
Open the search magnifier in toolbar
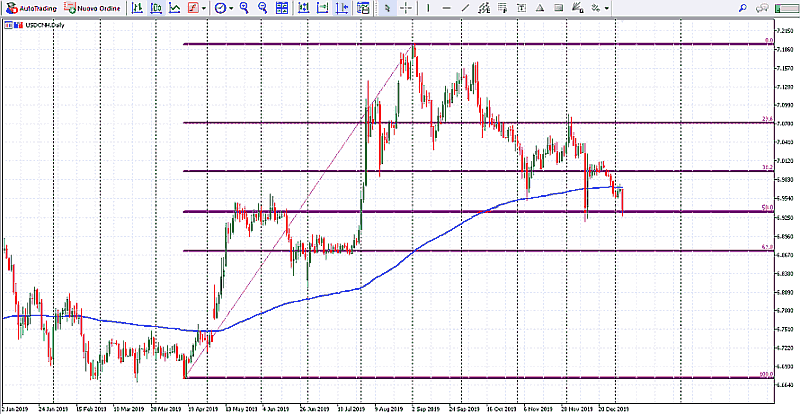(x=743, y=8)
